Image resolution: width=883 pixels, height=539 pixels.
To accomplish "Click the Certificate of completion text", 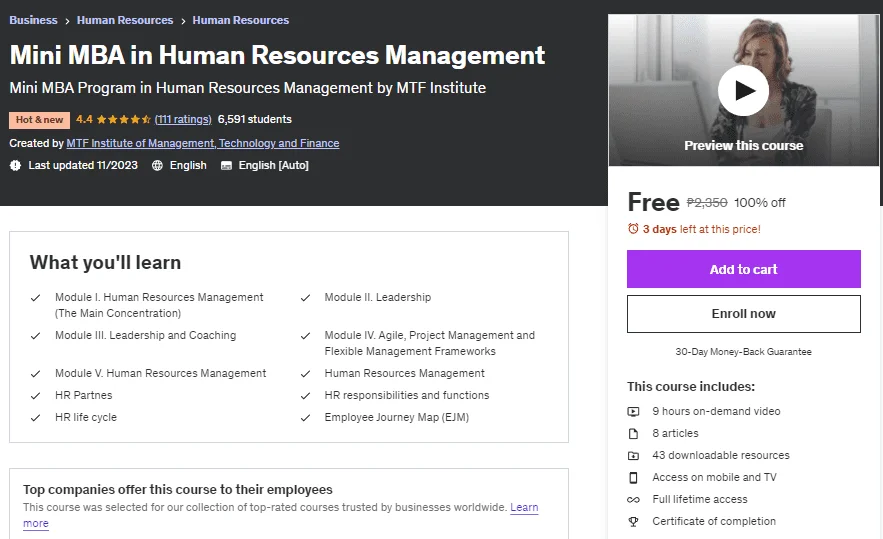I will (714, 521).
